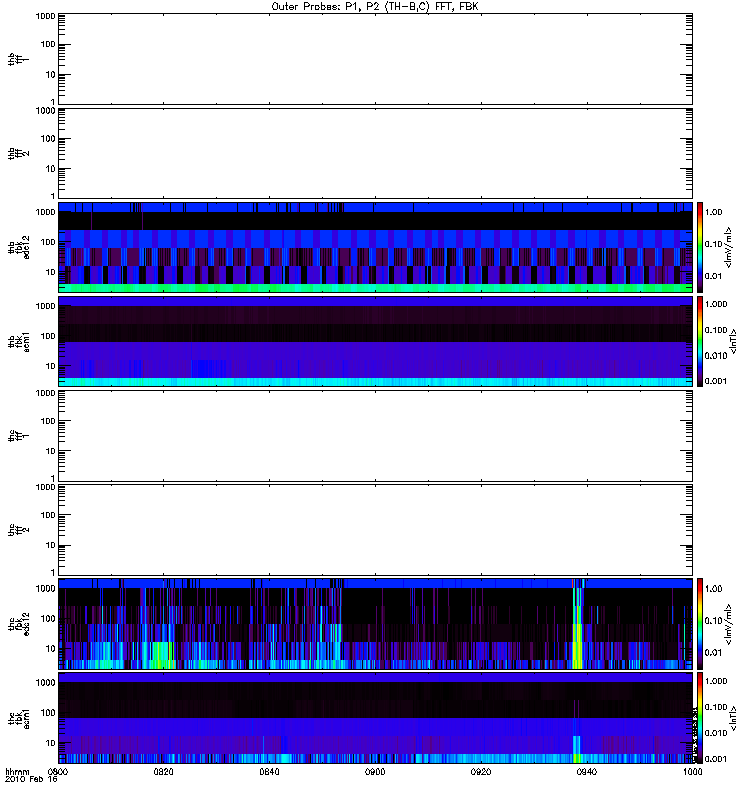The width and height of the screenshot is (750, 800).
Task: Click the 0.10 tick on thb edc12 color bar
Action: [x=714, y=244]
